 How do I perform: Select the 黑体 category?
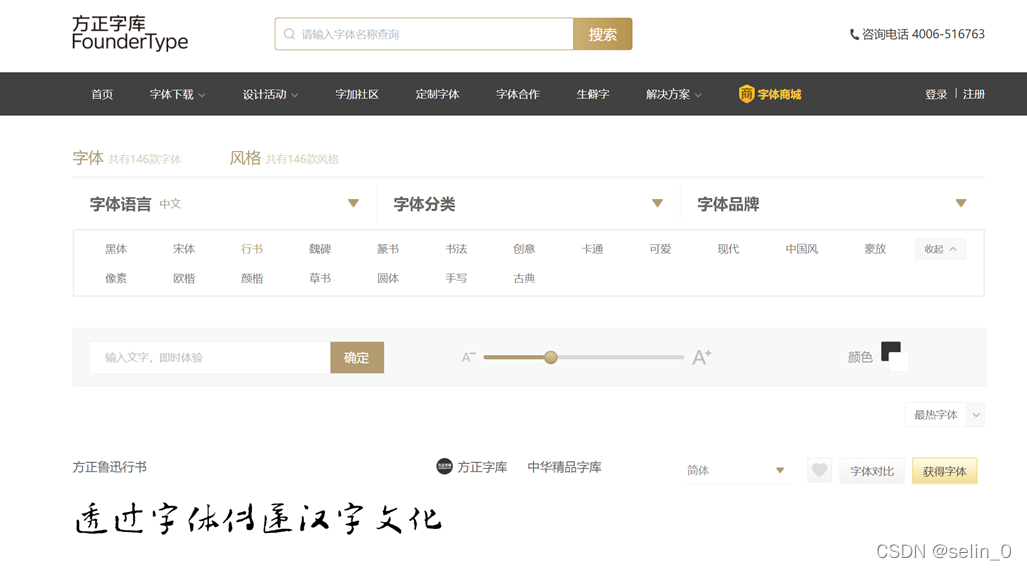coord(116,249)
